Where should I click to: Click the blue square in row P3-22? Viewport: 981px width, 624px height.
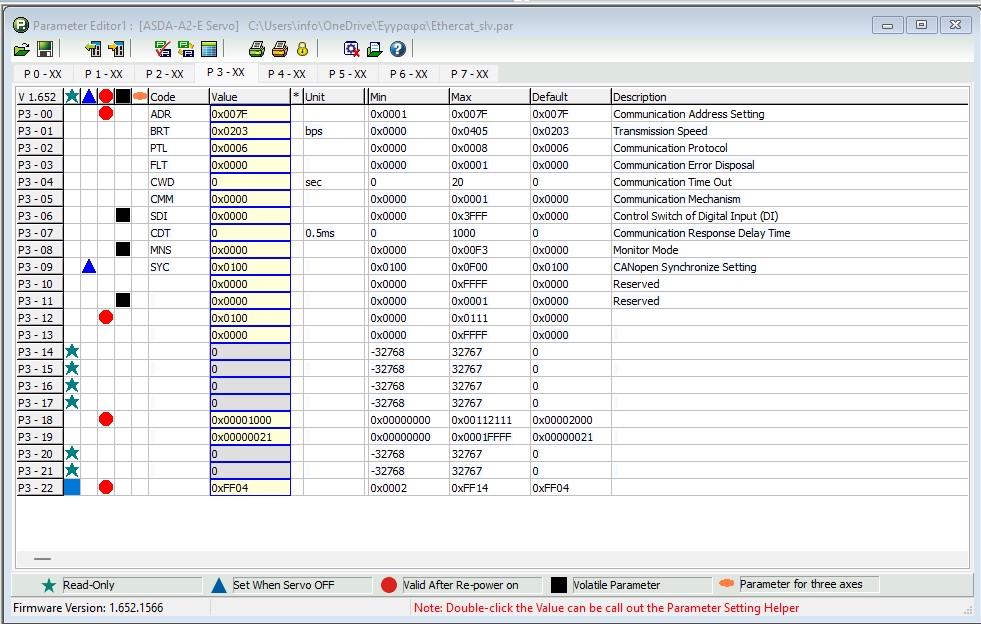click(72, 488)
